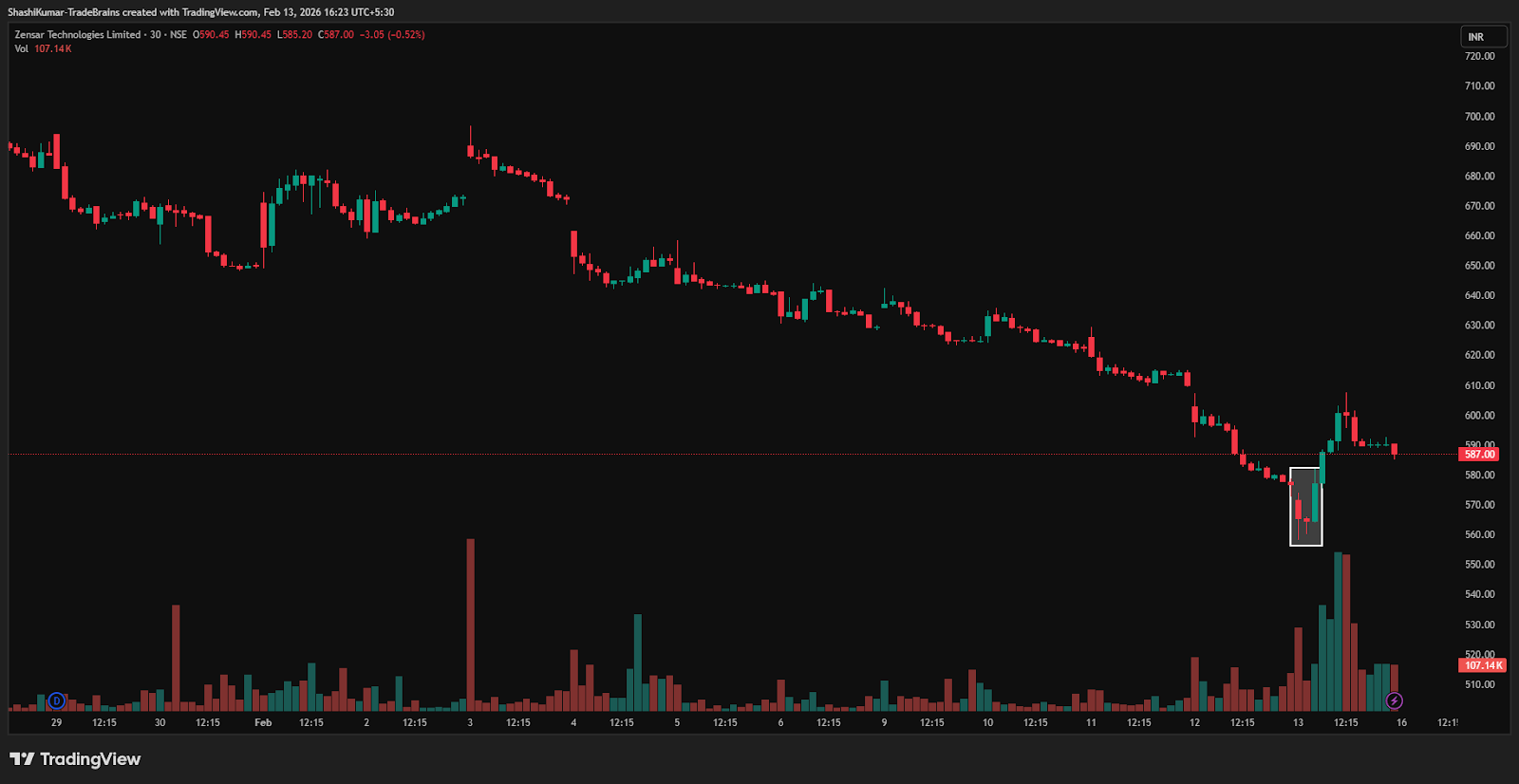Click the red 587.00 current price label
1519x784 pixels.
click(1479, 455)
